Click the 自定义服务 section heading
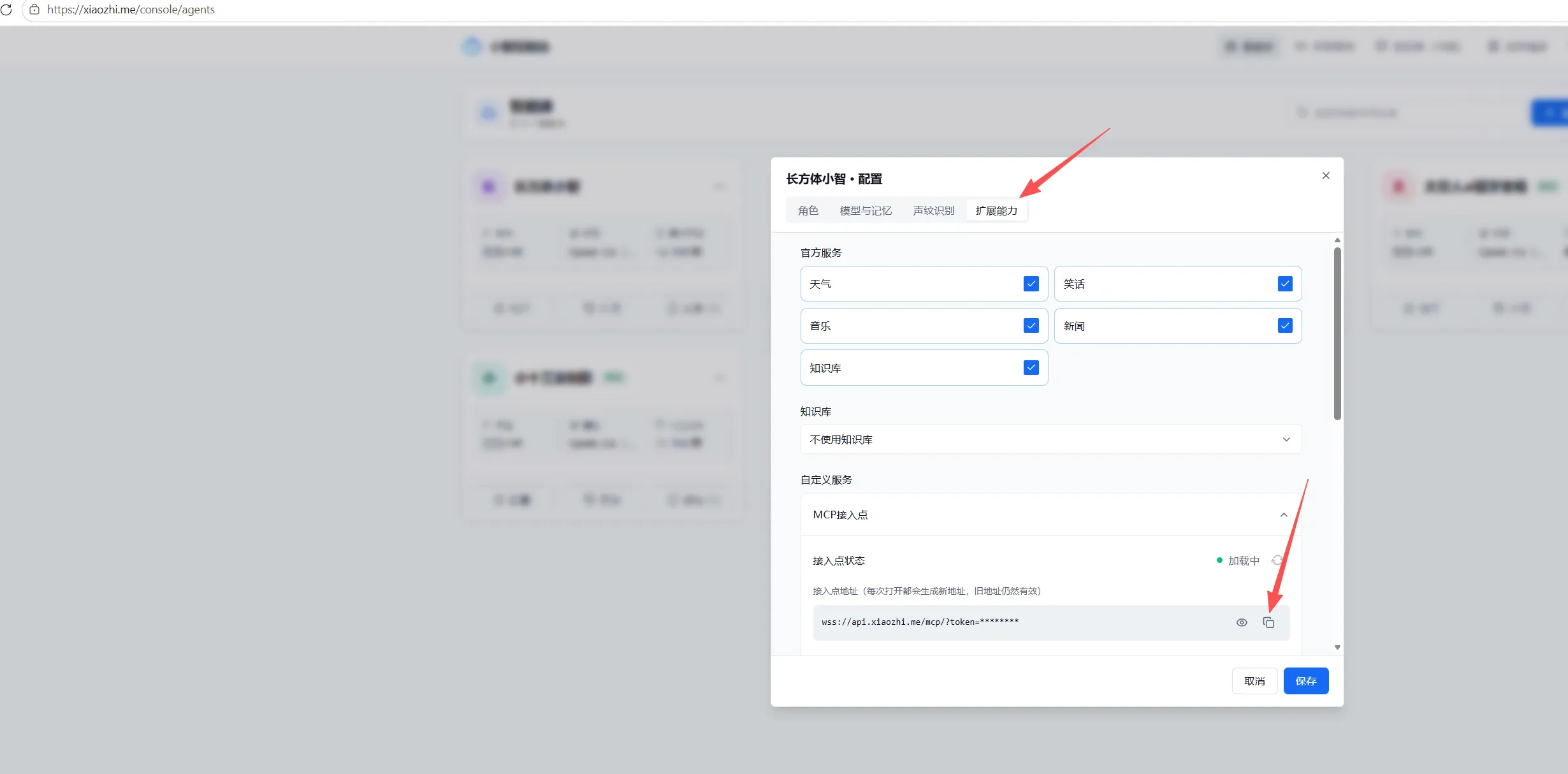The width and height of the screenshot is (1568, 774). 826,479
